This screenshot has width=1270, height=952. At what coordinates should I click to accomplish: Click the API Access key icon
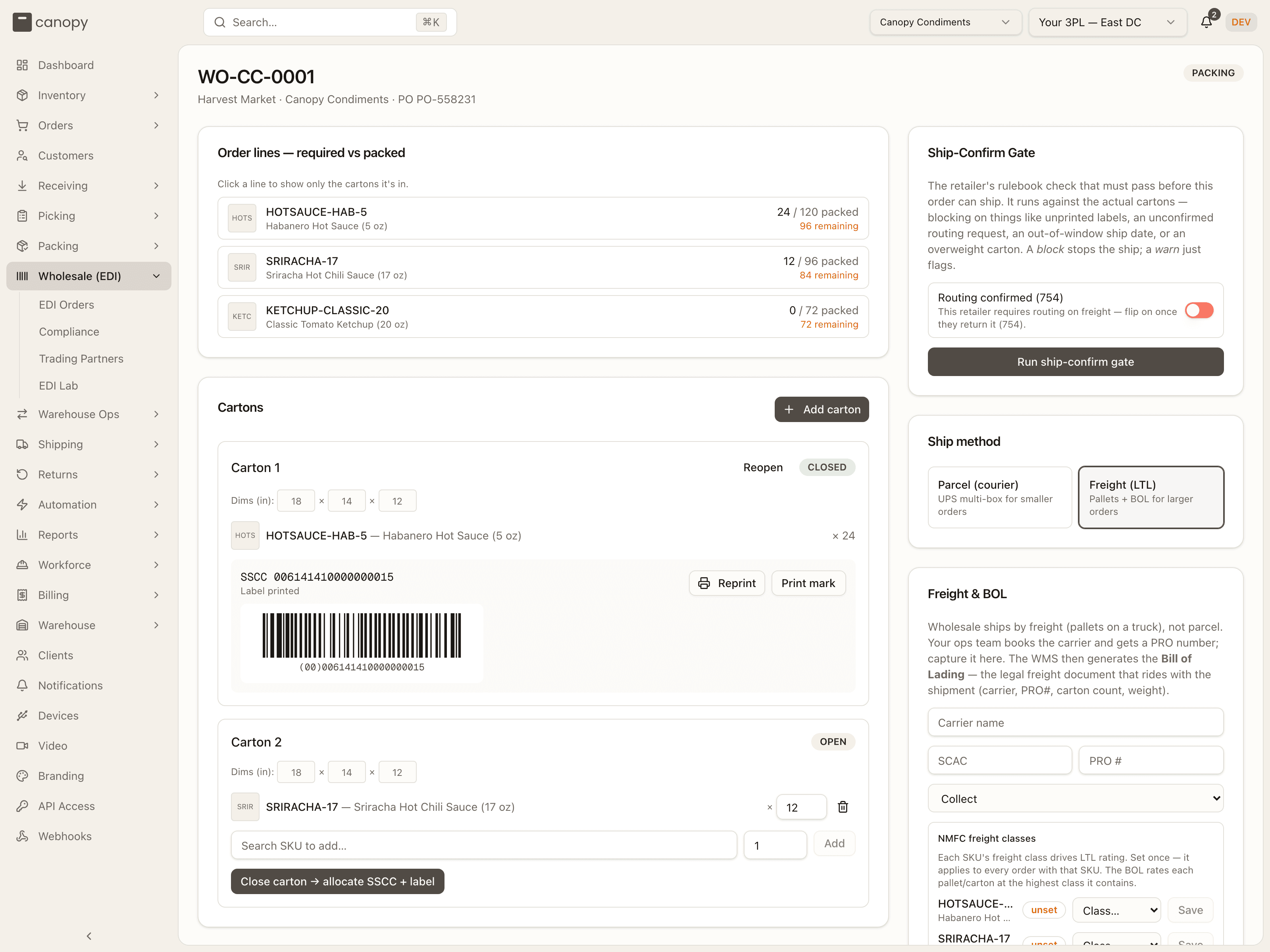click(x=22, y=806)
